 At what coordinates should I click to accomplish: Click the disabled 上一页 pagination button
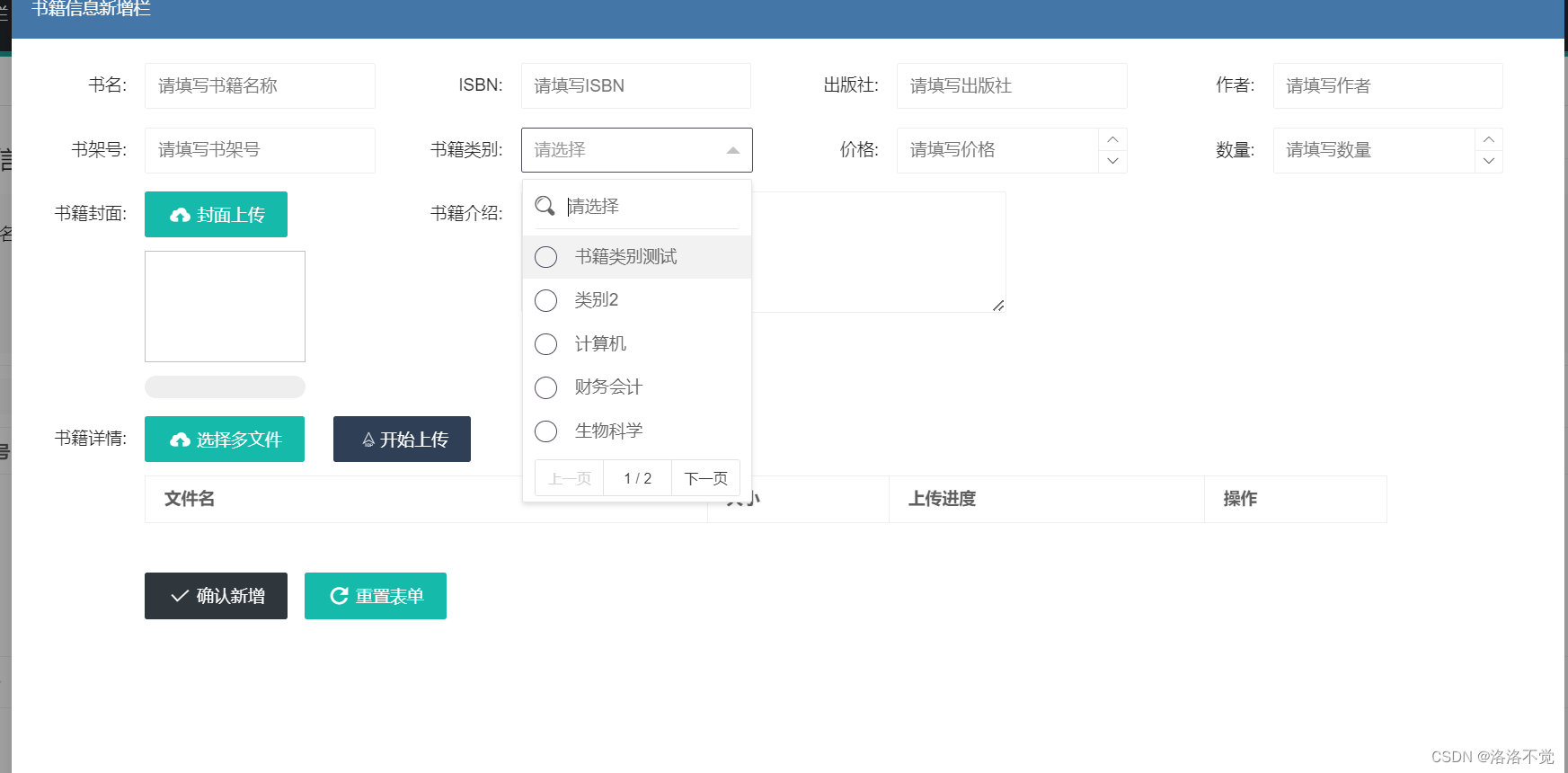[570, 478]
